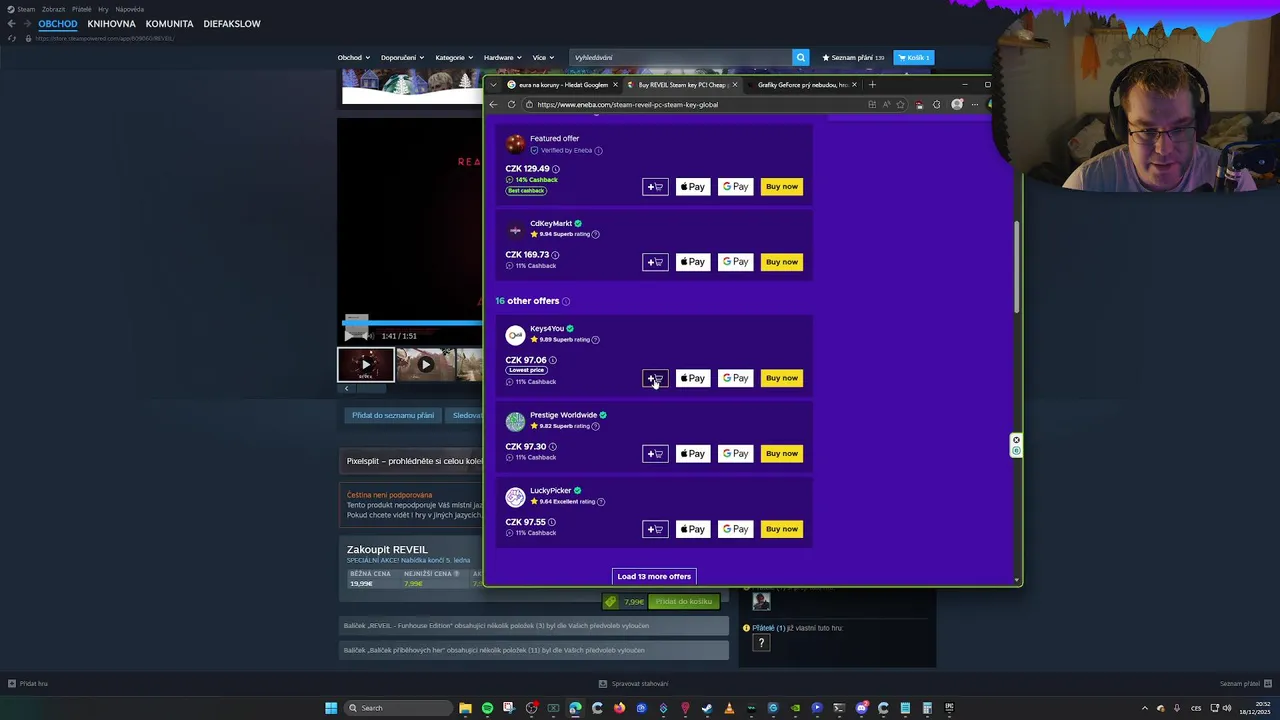Open Spravovat stahování in Steam
This screenshot has width=1280, height=720.
633,684
